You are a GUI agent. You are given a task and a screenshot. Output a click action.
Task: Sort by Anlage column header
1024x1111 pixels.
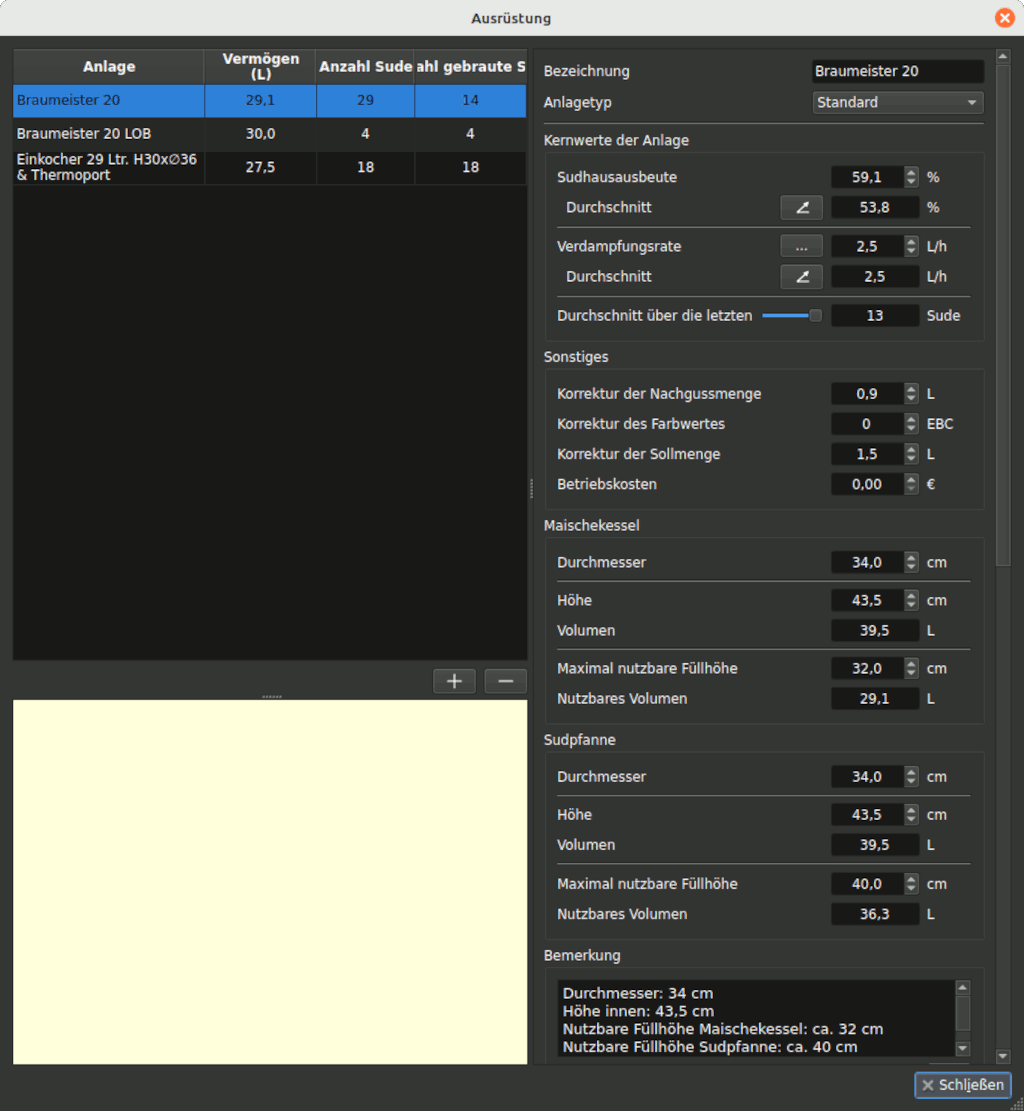point(108,67)
